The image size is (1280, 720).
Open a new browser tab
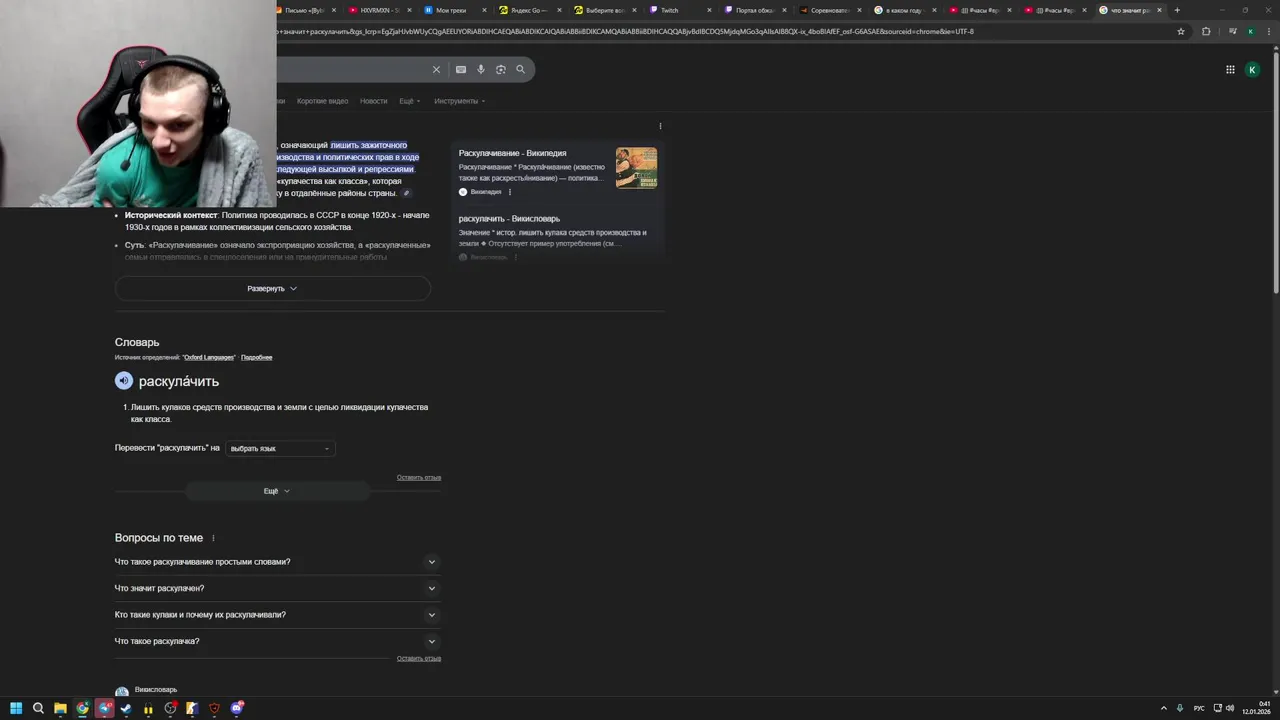point(1177,10)
